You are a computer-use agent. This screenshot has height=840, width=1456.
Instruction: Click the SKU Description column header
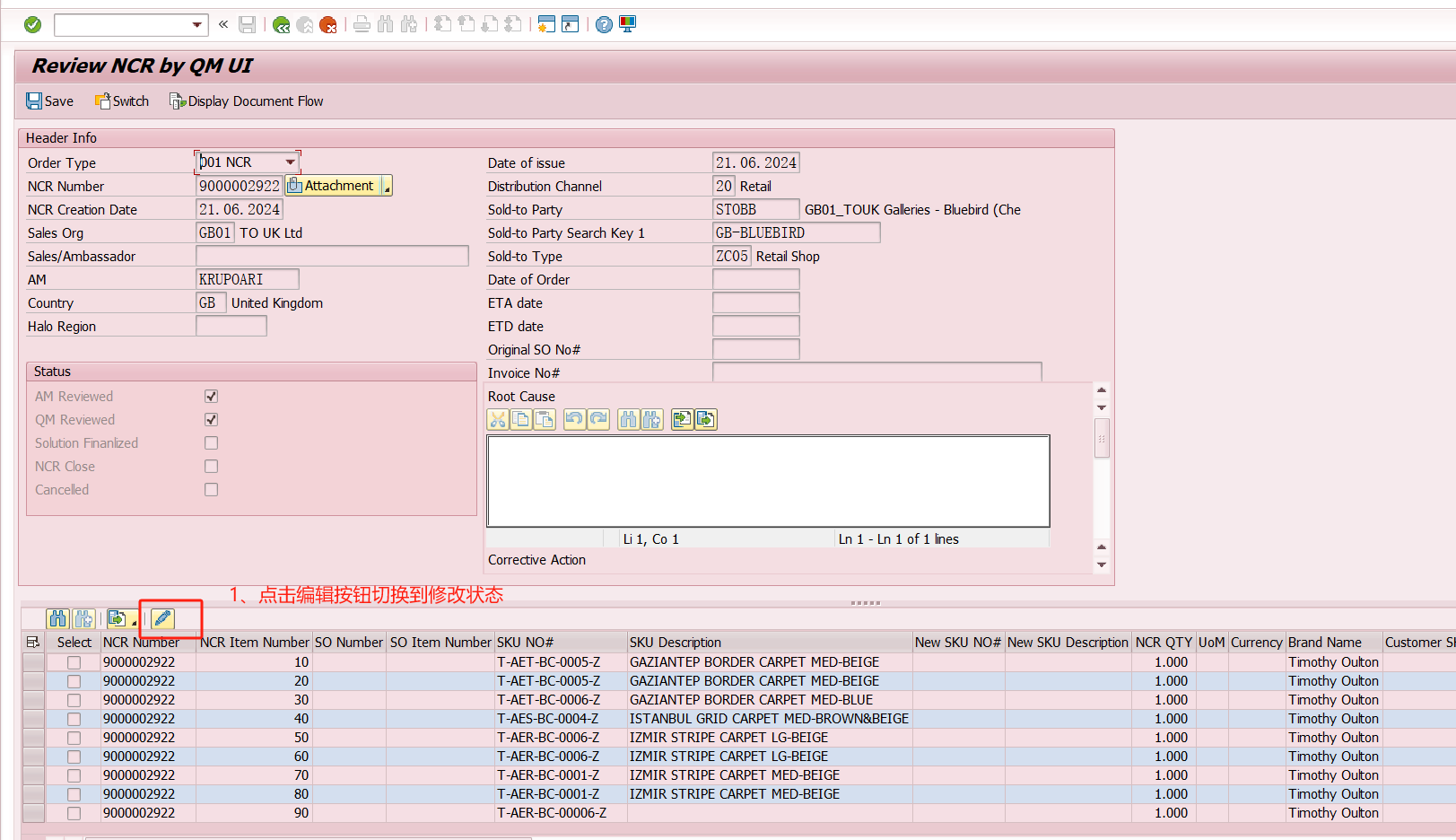675,643
